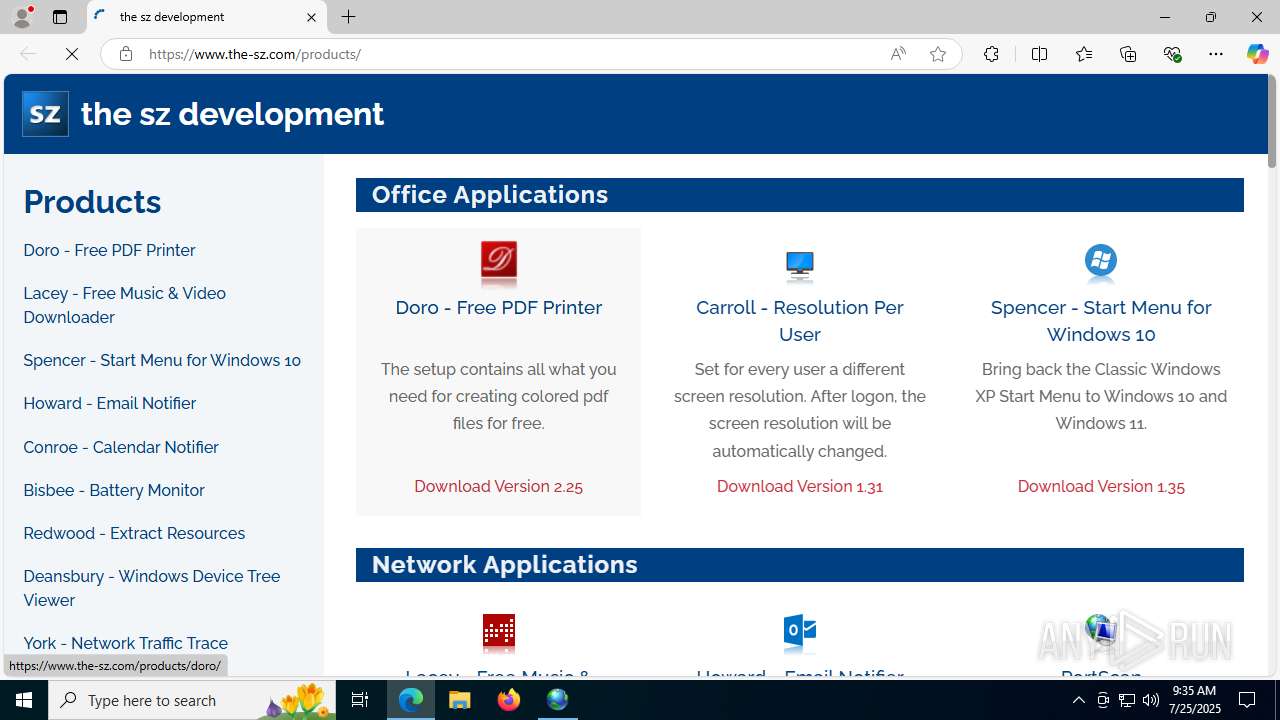Open the browser profile avatar
The image size is (1280, 720).
coord(22,17)
